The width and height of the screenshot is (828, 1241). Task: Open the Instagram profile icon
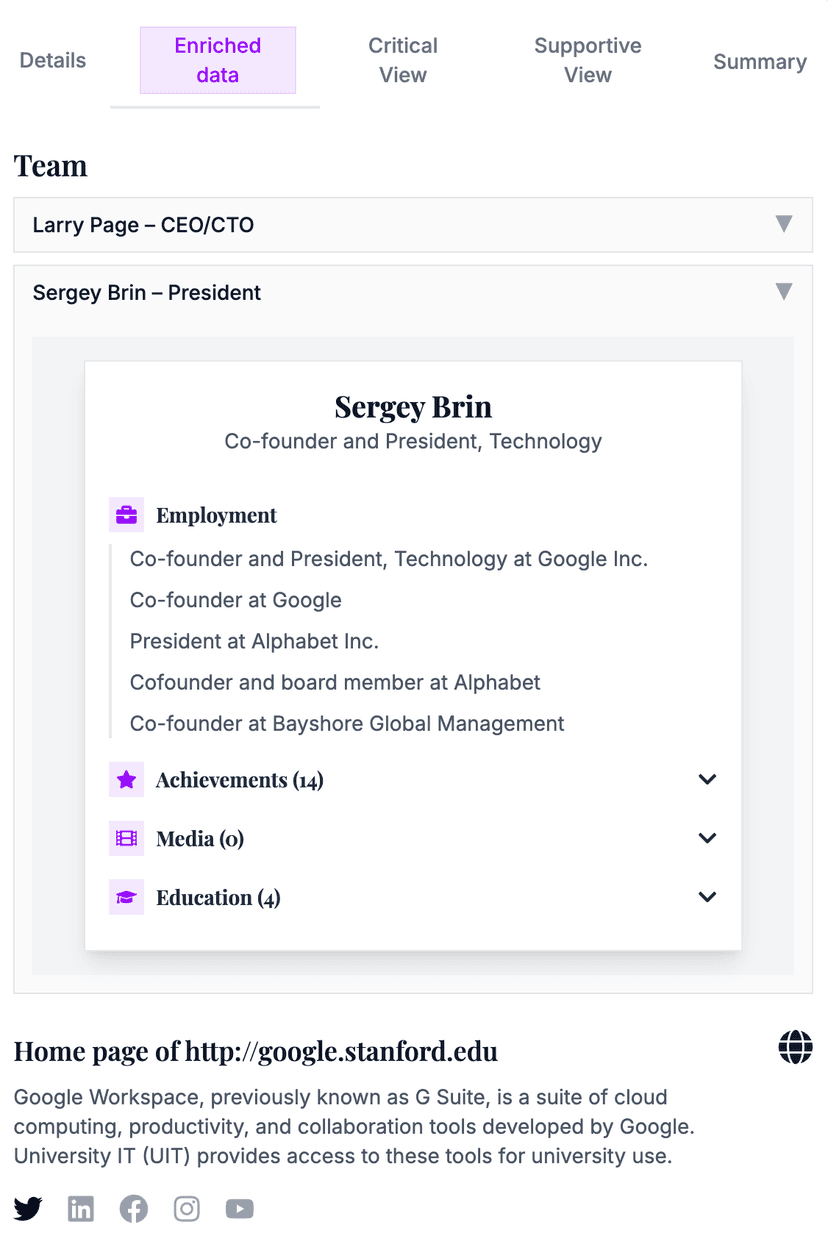[187, 1208]
